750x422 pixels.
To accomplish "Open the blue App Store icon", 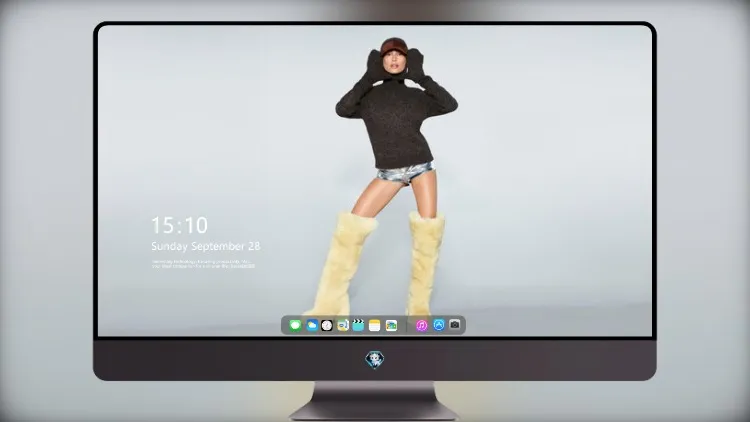I will click(439, 325).
